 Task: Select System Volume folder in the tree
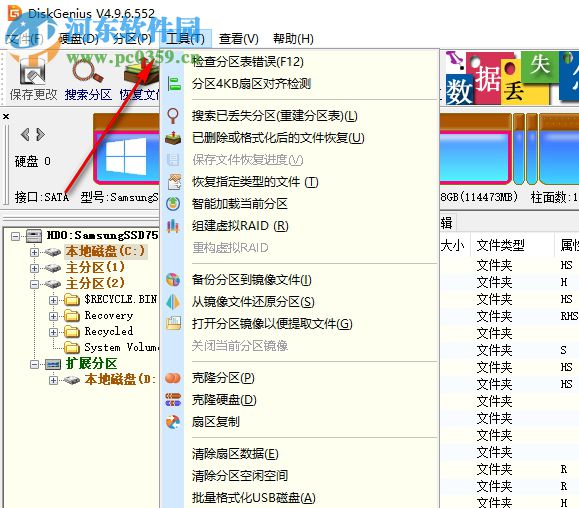pyautogui.click(x=121, y=347)
